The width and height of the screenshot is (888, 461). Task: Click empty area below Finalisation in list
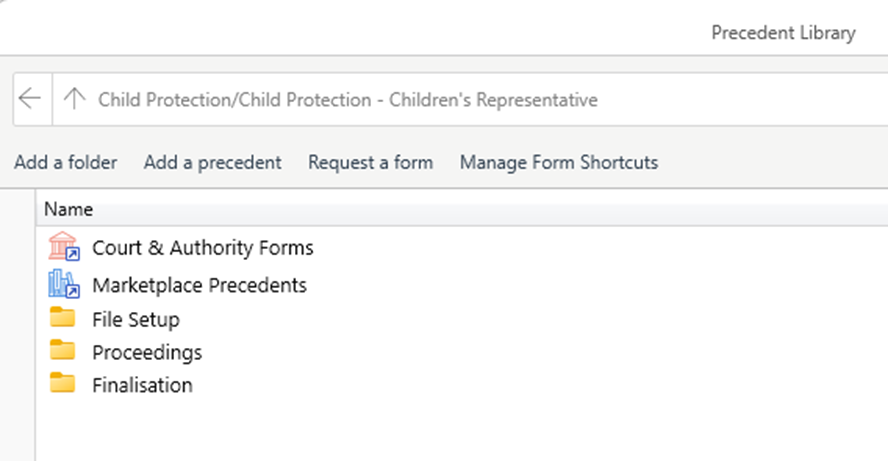point(400,430)
